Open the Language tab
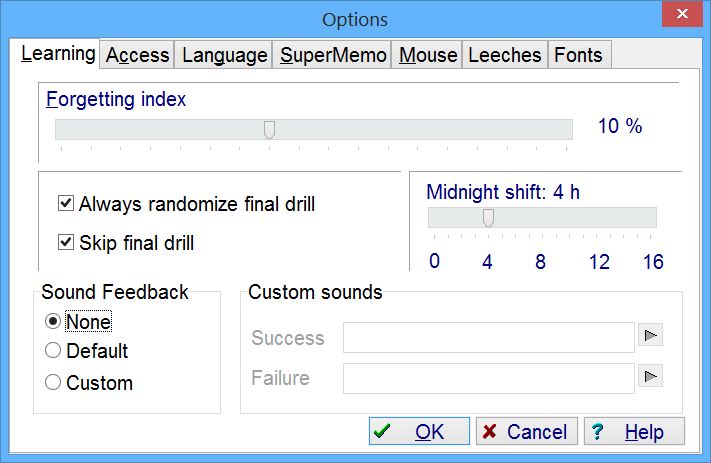Viewport: 711px width, 463px height. tap(224, 55)
